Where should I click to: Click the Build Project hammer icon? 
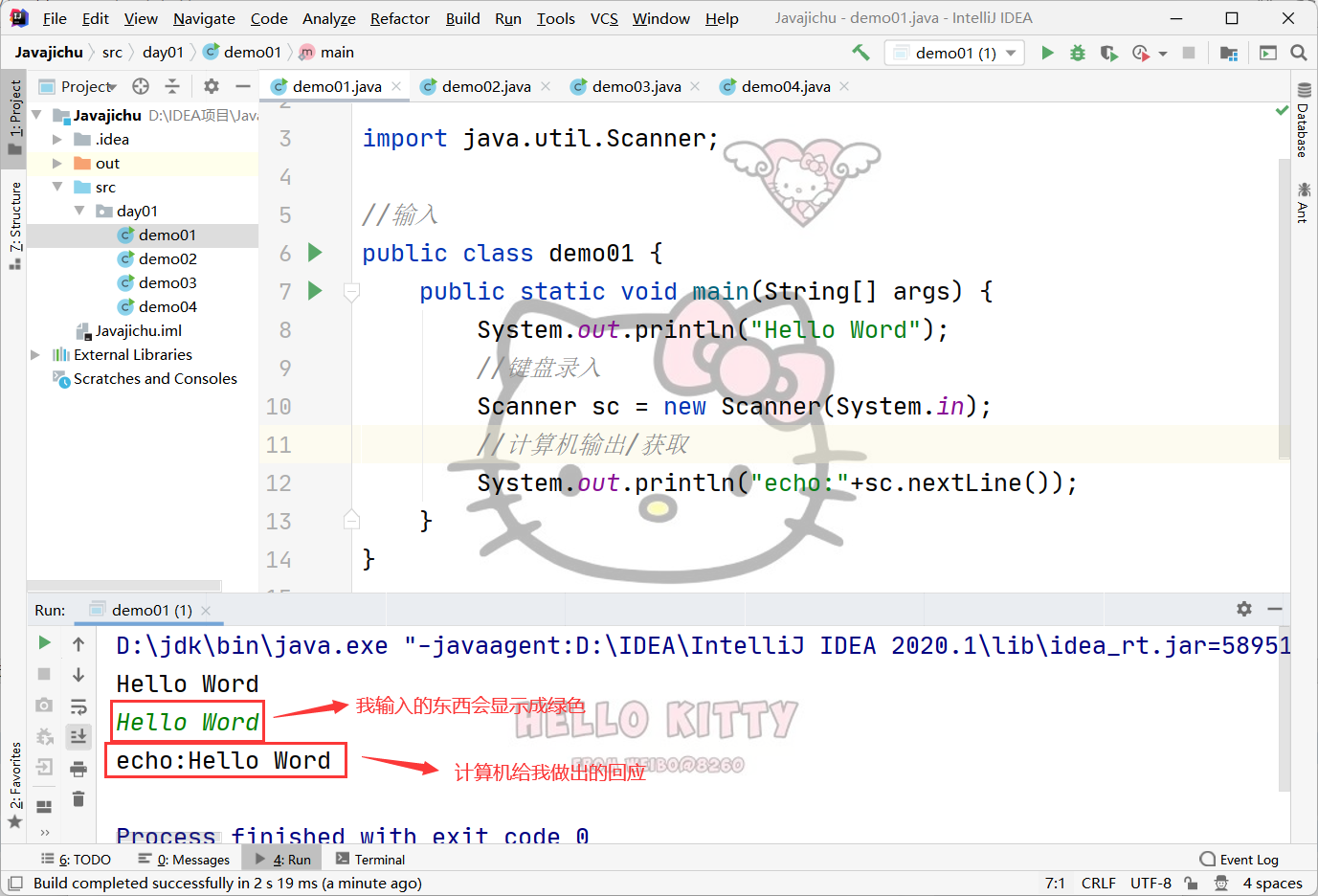860,53
